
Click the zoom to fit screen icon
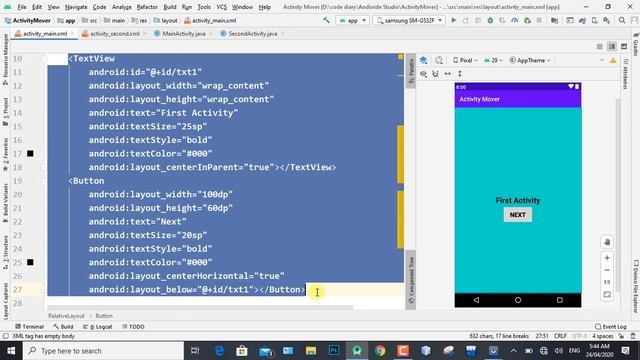point(607,295)
